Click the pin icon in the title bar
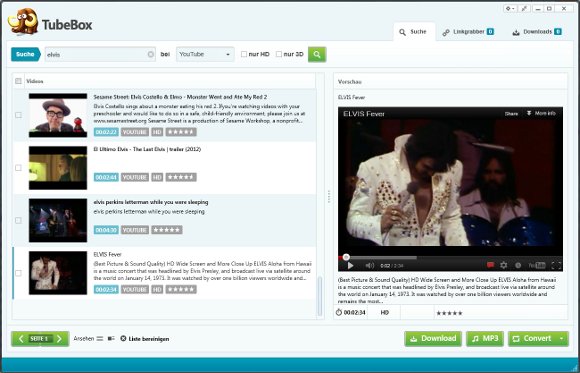This screenshot has width=580, height=373. (524, 9)
